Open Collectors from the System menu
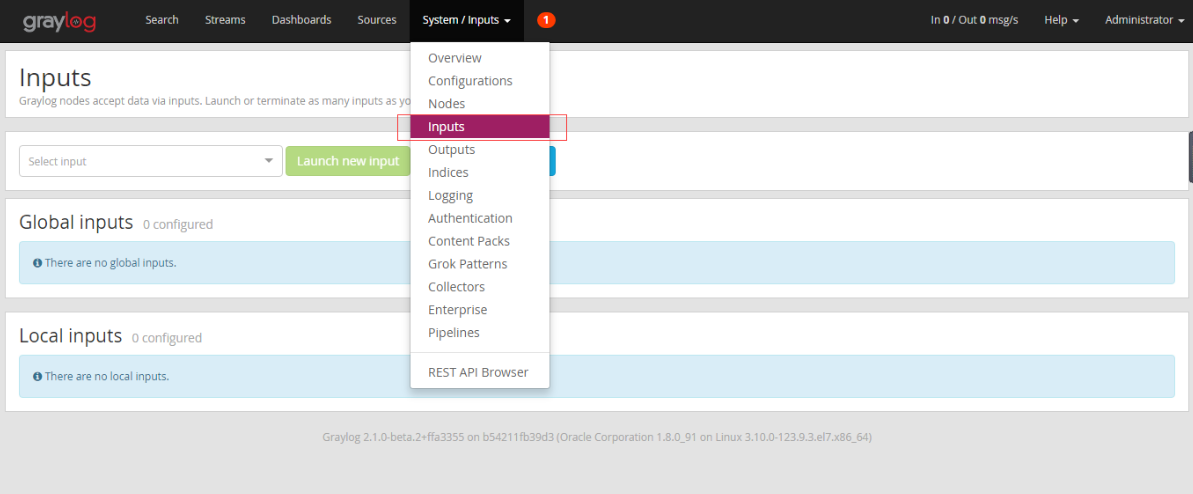The image size is (1193, 494). coord(480,286)
